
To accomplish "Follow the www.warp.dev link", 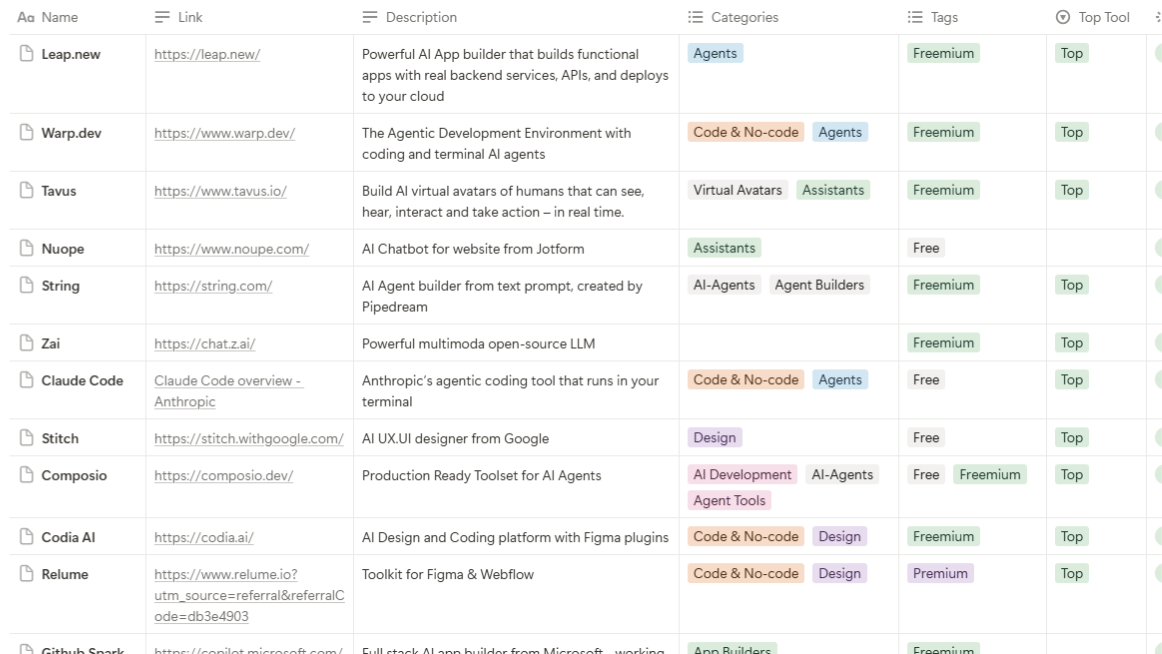I will (225, 133).
